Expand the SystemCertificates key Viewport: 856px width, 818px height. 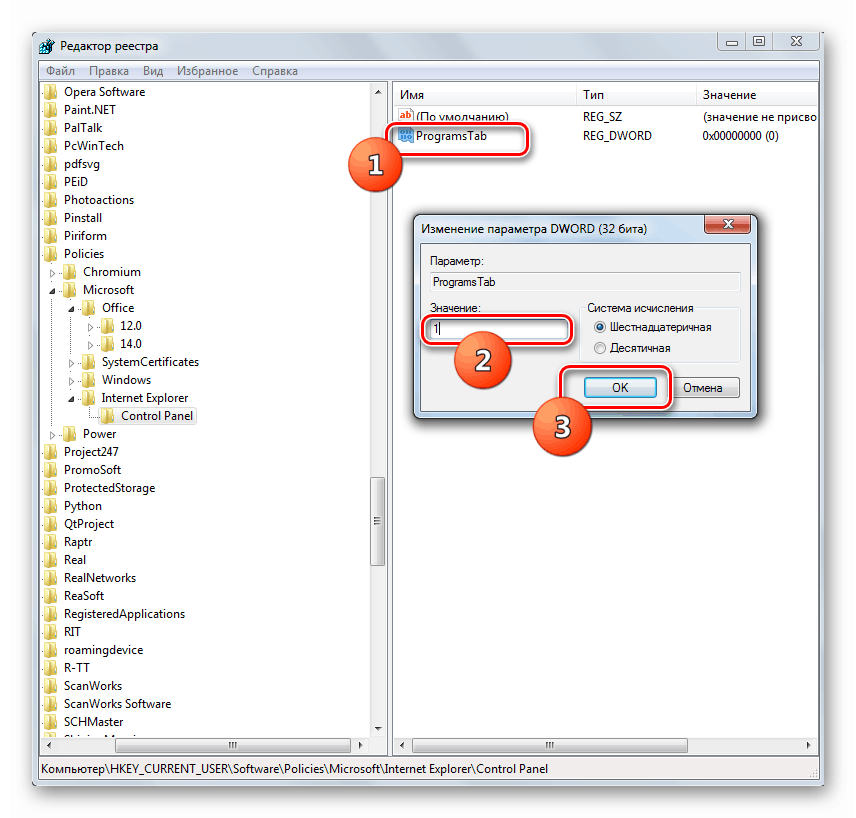pyautogui.click(x=72, y=363)
